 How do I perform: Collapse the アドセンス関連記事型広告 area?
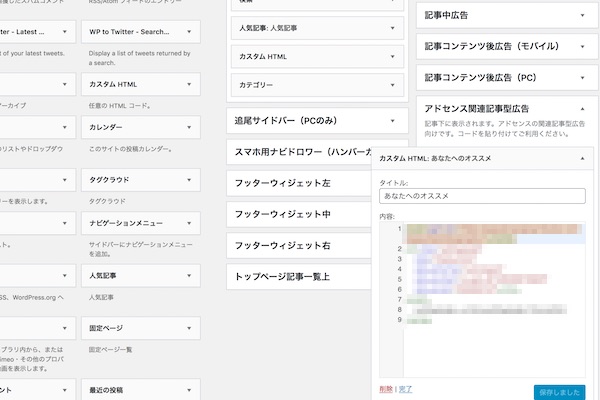click(582, 109)
